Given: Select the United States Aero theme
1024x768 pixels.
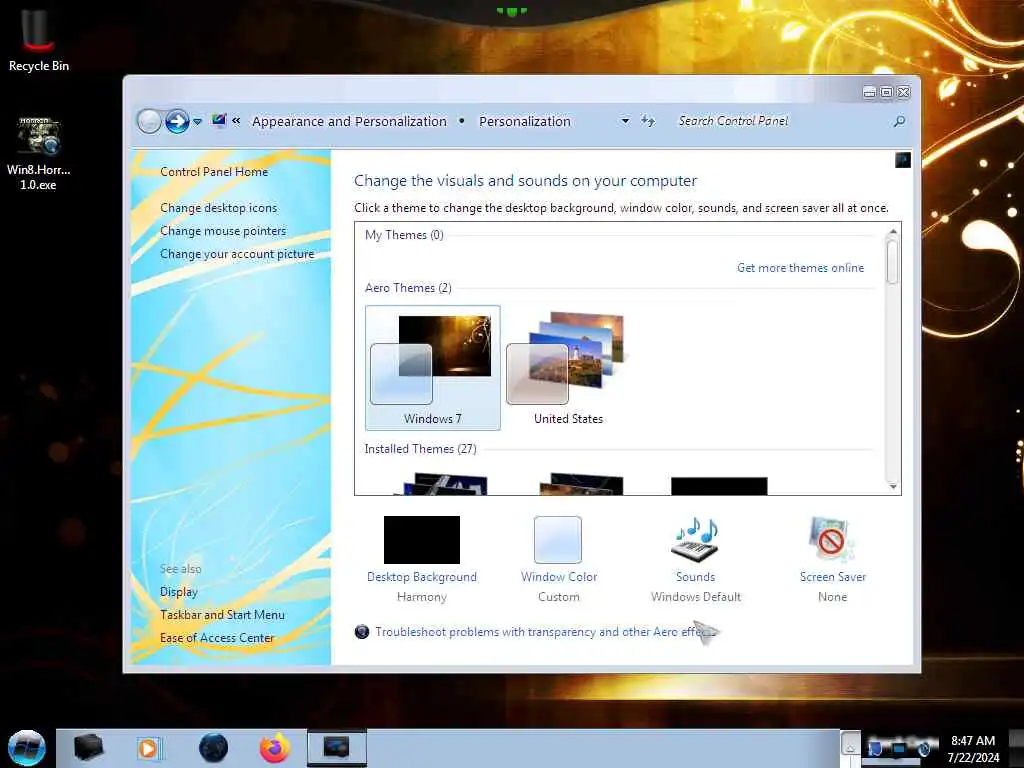Looking at the screenshot, I should click(569, 368).
